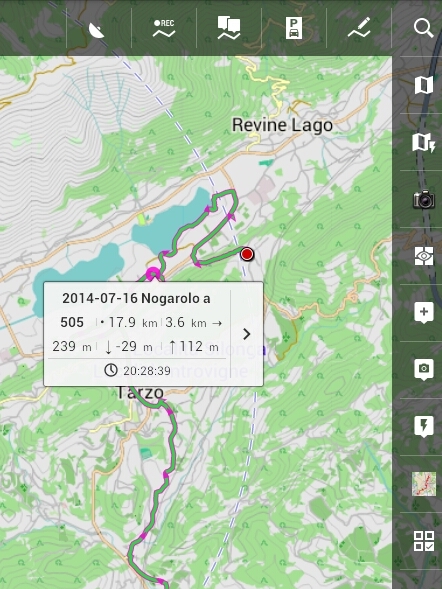Screen dimensions: 442x589
Task: Toggle the map eye overlay icon
Action: click(x=424, y=256)
